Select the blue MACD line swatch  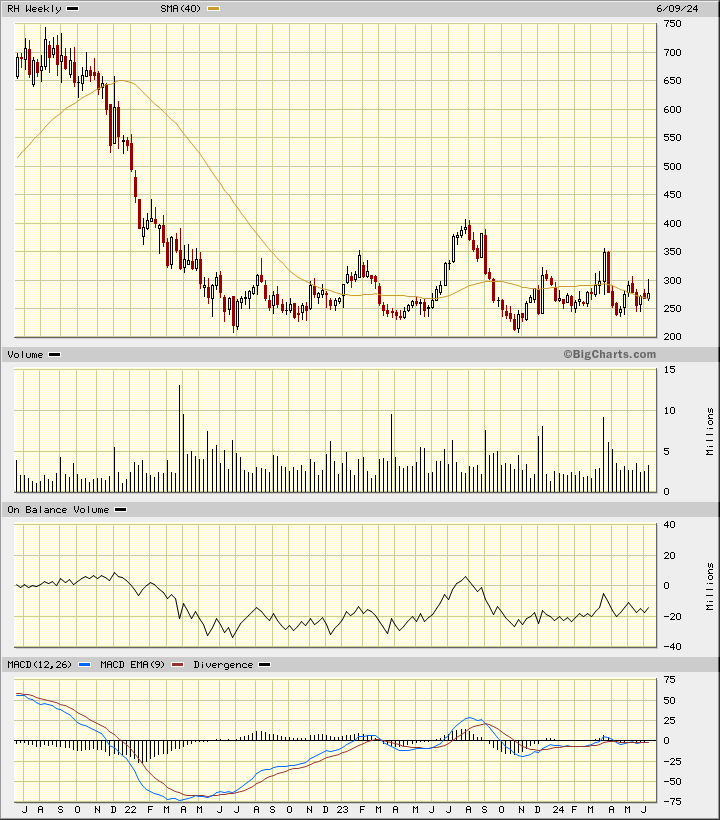85,665
